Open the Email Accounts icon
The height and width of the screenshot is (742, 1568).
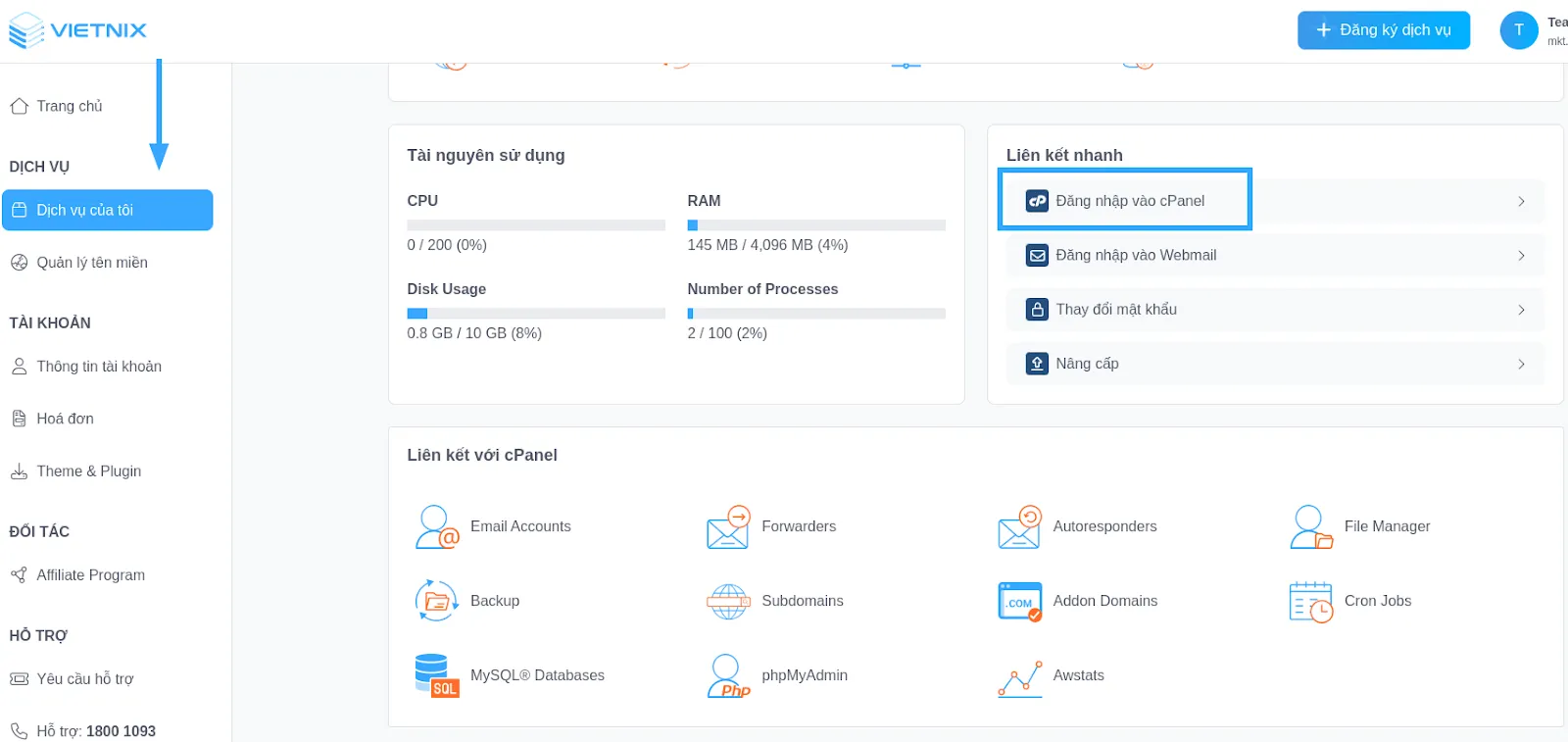[437, 526]
